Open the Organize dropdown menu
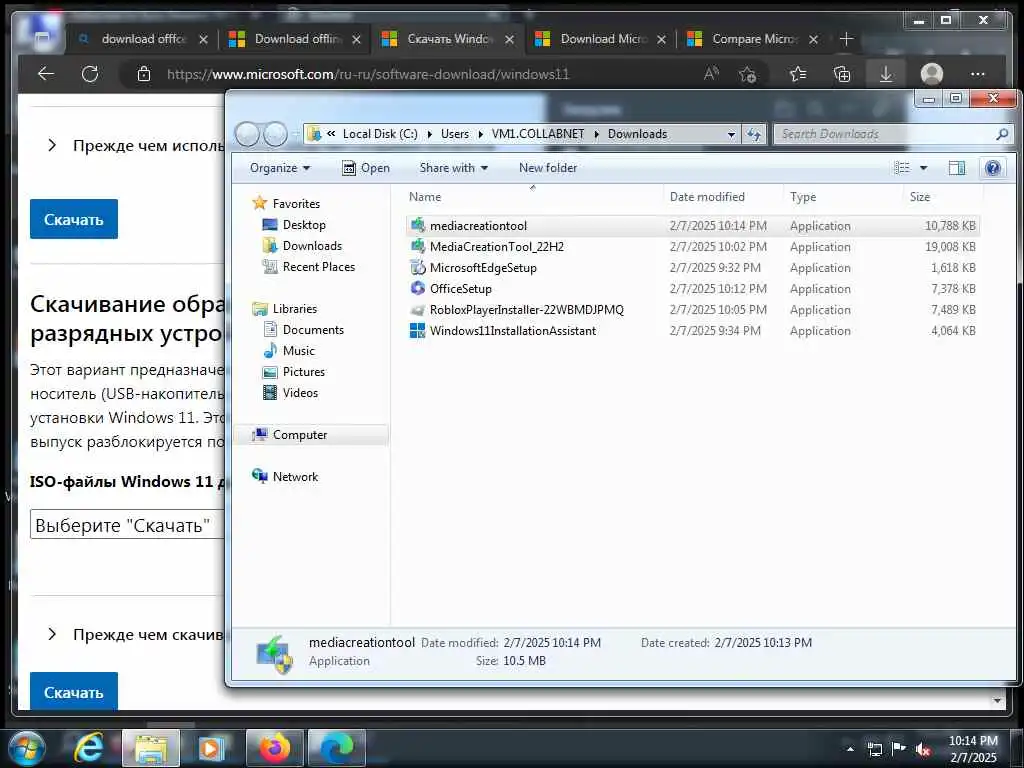Image resolution: width=1024 pixels, height=768 pixels. 280,168
